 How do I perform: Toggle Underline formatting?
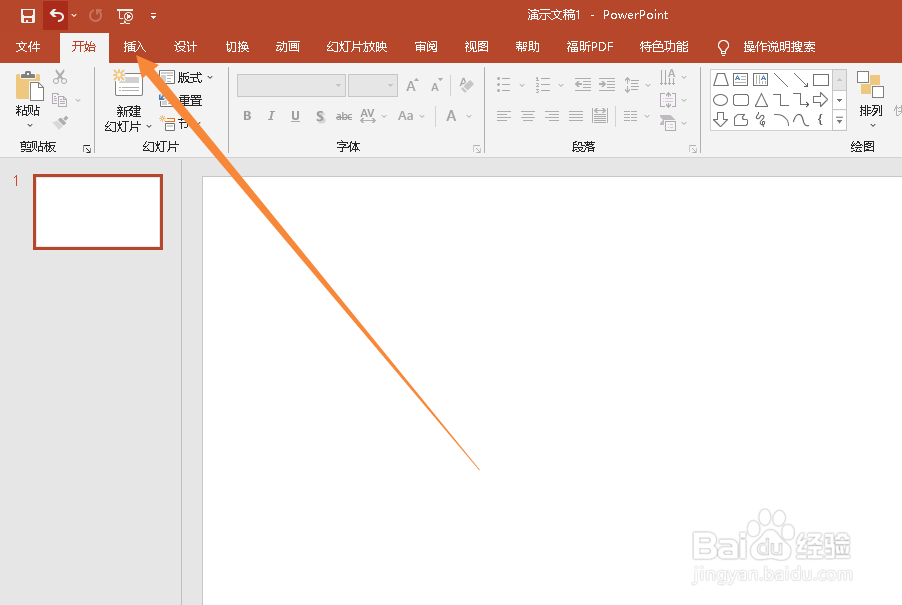click(295, 116)
